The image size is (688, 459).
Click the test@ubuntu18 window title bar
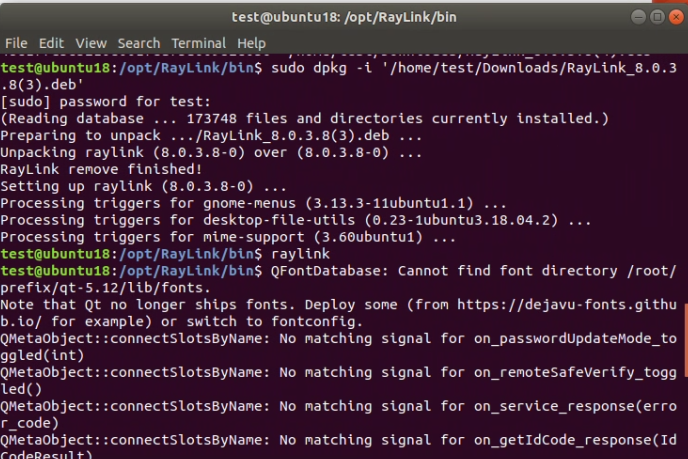(344, 17)
